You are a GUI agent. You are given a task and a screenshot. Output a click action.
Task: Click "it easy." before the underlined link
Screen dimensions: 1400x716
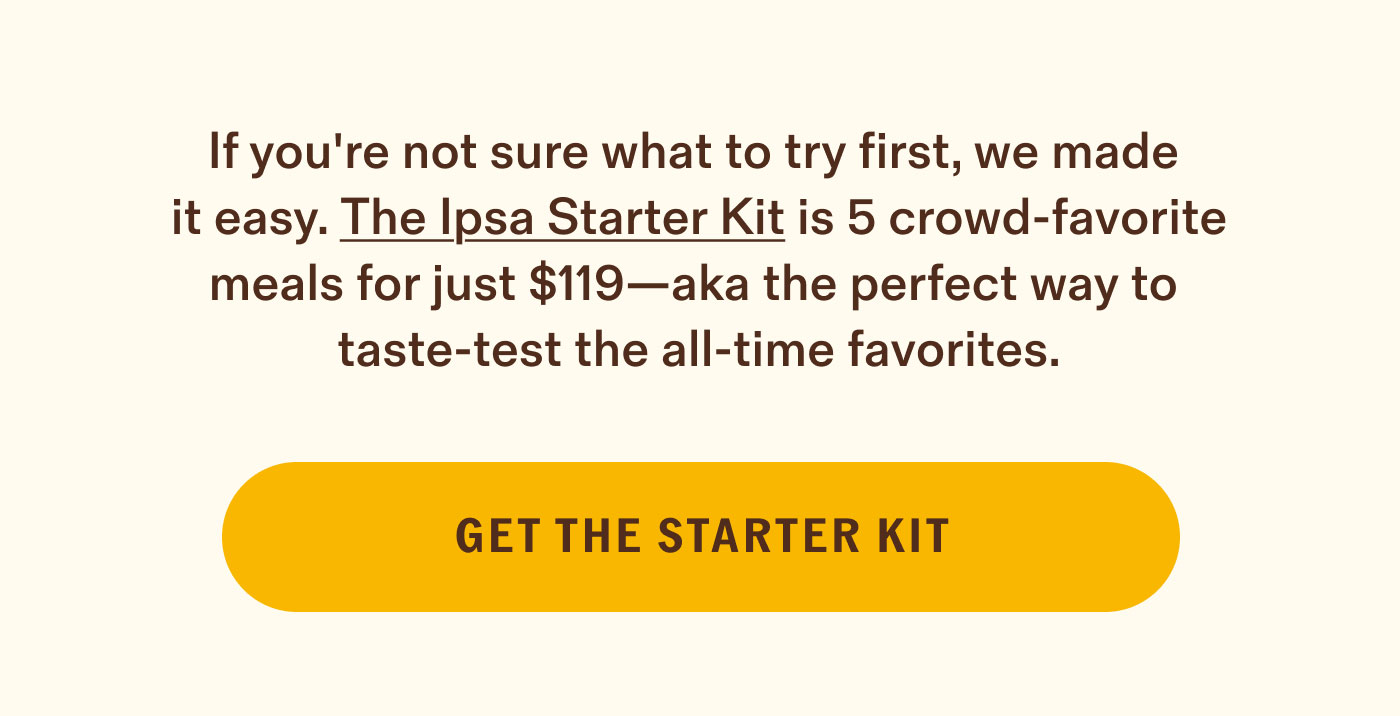click(250, 221)
